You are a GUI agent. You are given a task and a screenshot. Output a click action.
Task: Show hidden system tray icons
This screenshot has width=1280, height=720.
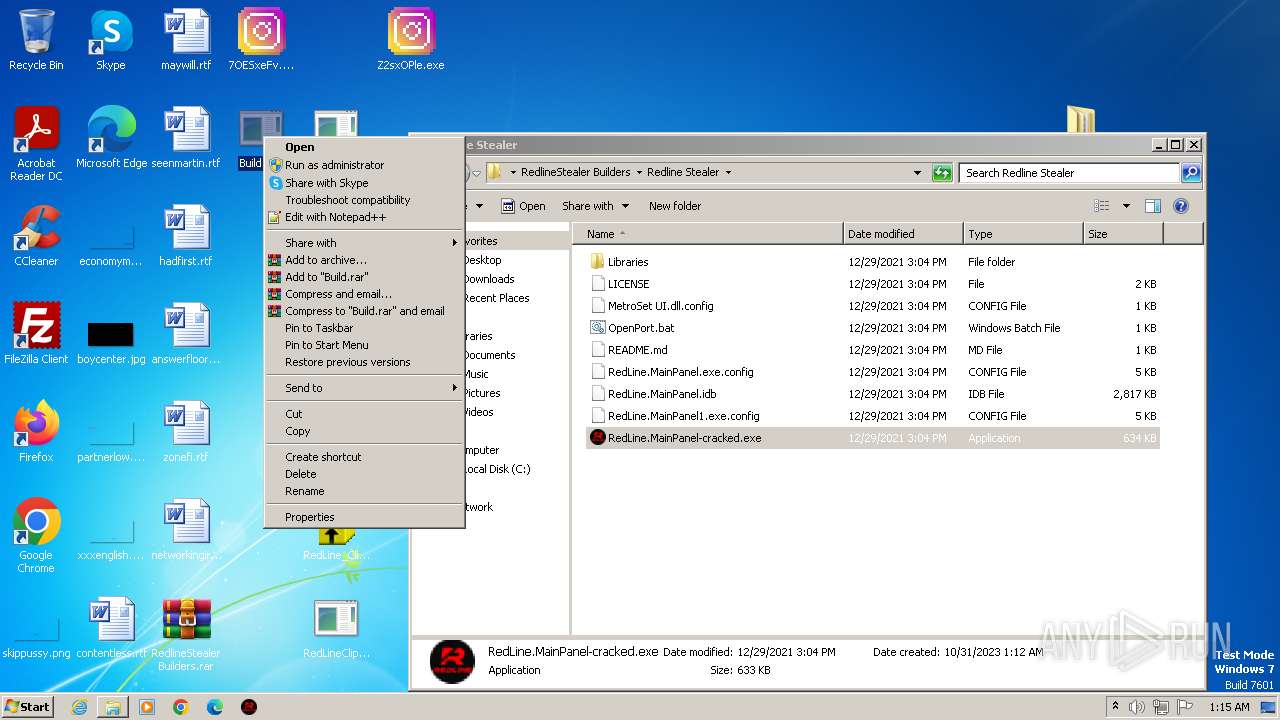click(x=1115, y=707)
